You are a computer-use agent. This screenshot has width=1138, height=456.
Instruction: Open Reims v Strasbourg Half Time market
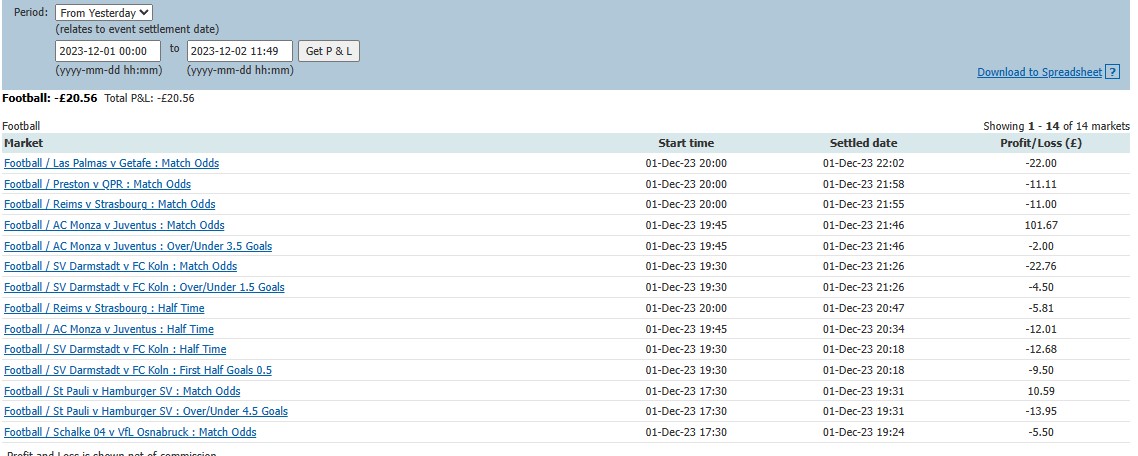click(x=104, y=308)
